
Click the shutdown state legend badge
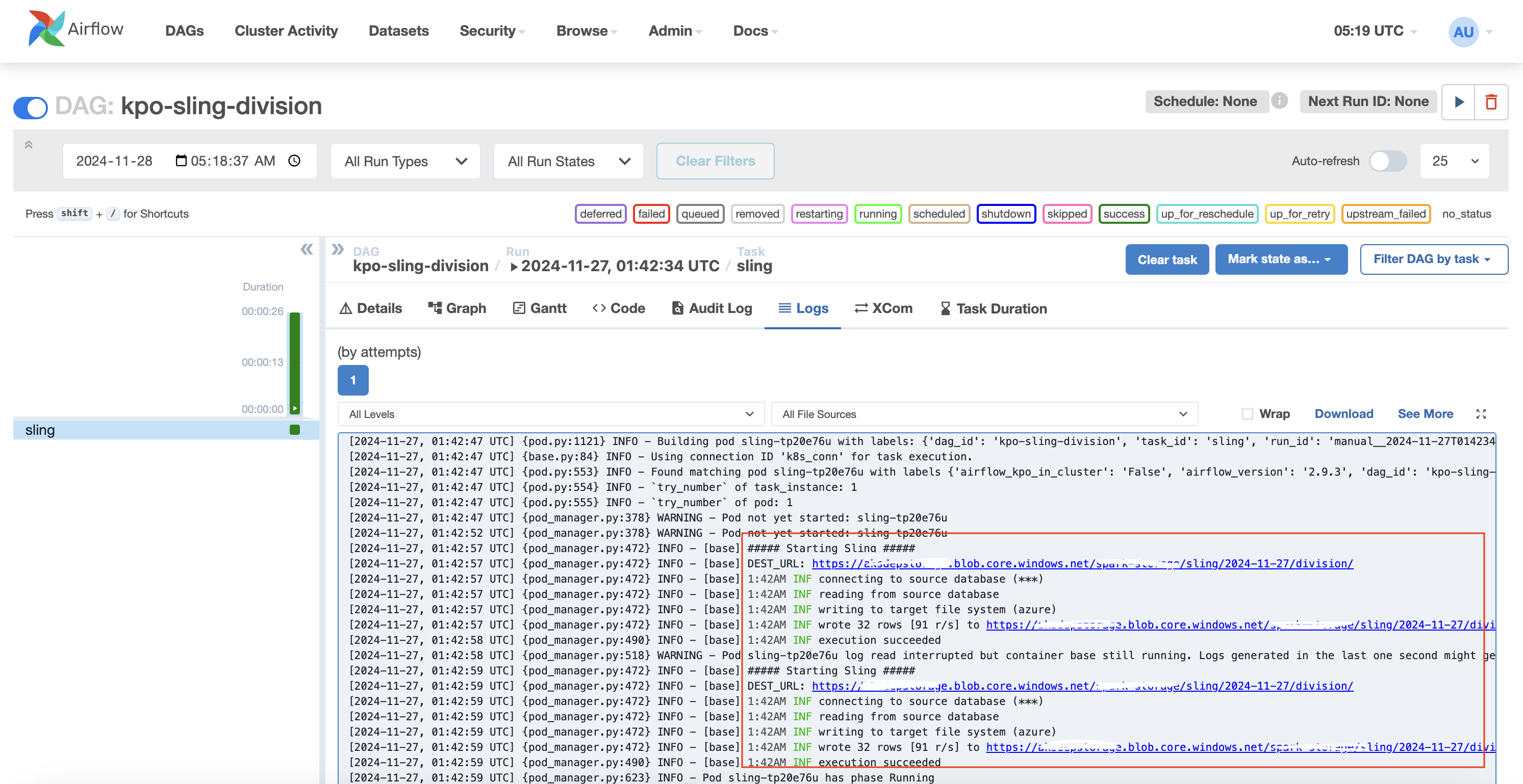1006,214
